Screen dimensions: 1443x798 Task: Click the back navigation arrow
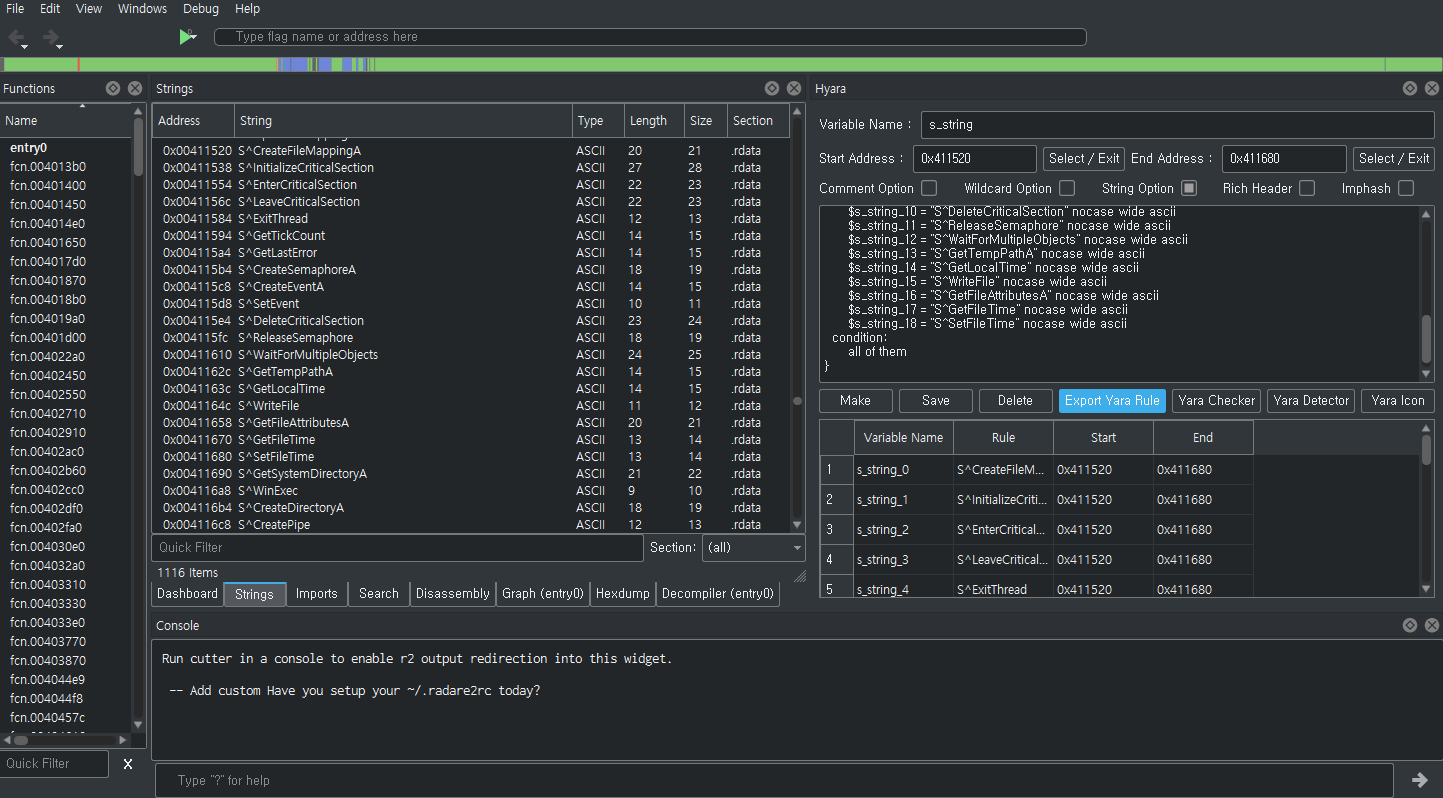click(17, 38)
